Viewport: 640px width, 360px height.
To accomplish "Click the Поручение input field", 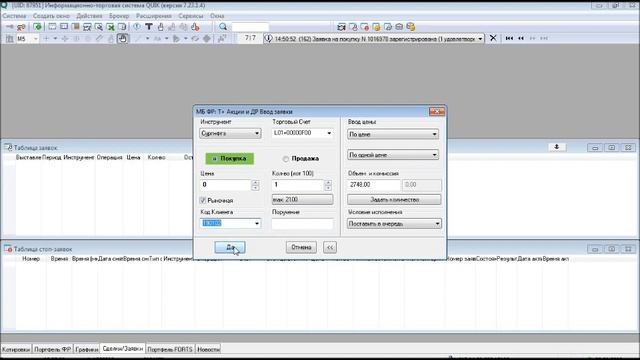I will coord(302,224).
